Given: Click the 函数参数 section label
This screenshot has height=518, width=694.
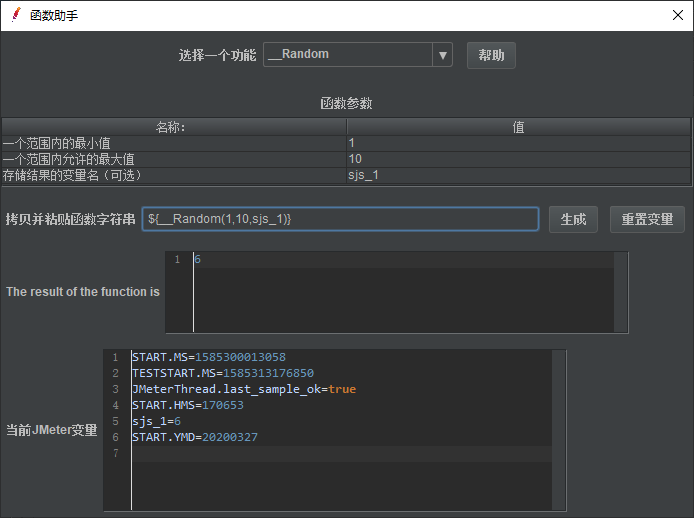Looking at the screenshot, I should (347, 104).
